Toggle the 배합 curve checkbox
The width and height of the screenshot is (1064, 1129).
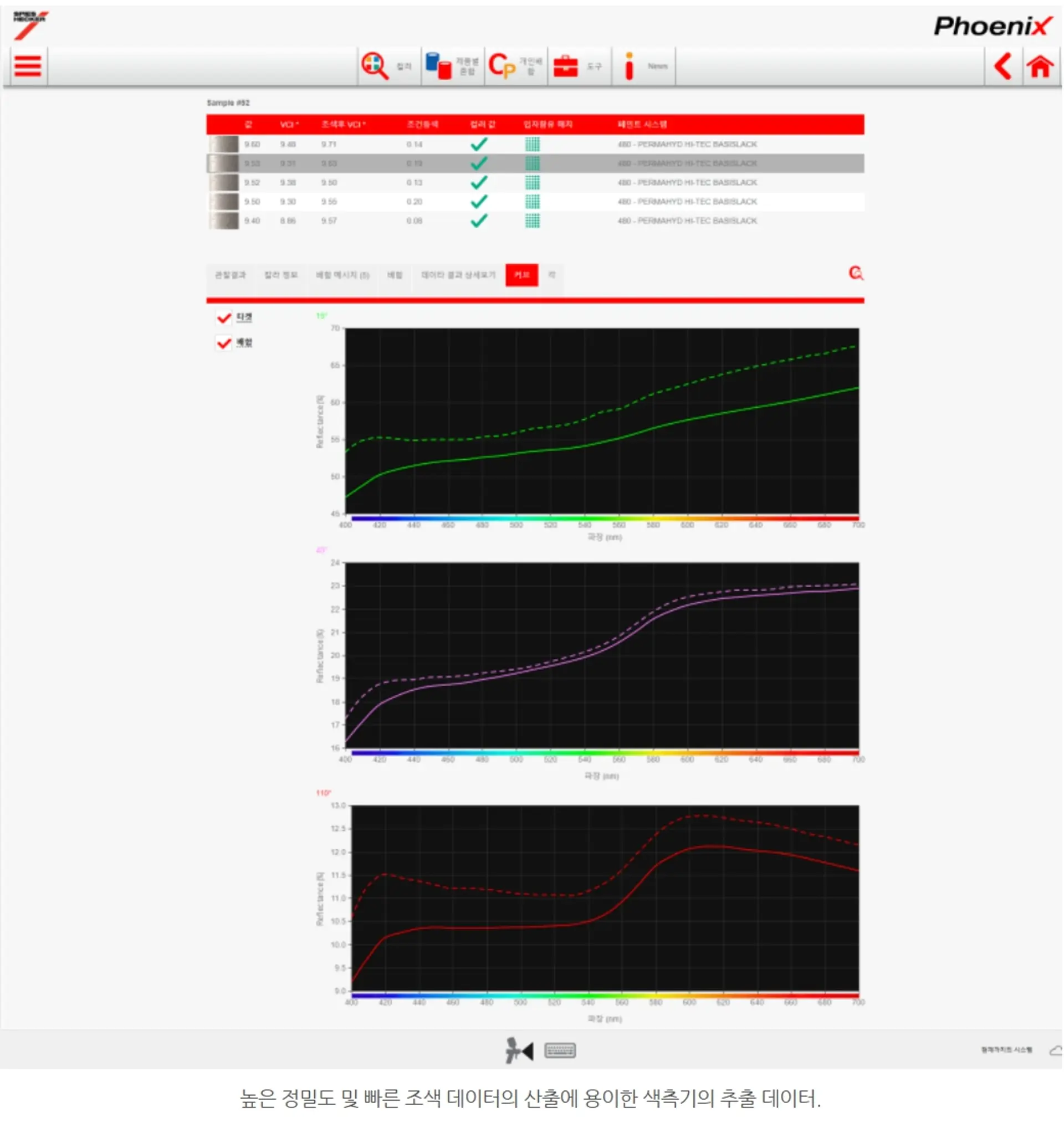coord(224,343)
